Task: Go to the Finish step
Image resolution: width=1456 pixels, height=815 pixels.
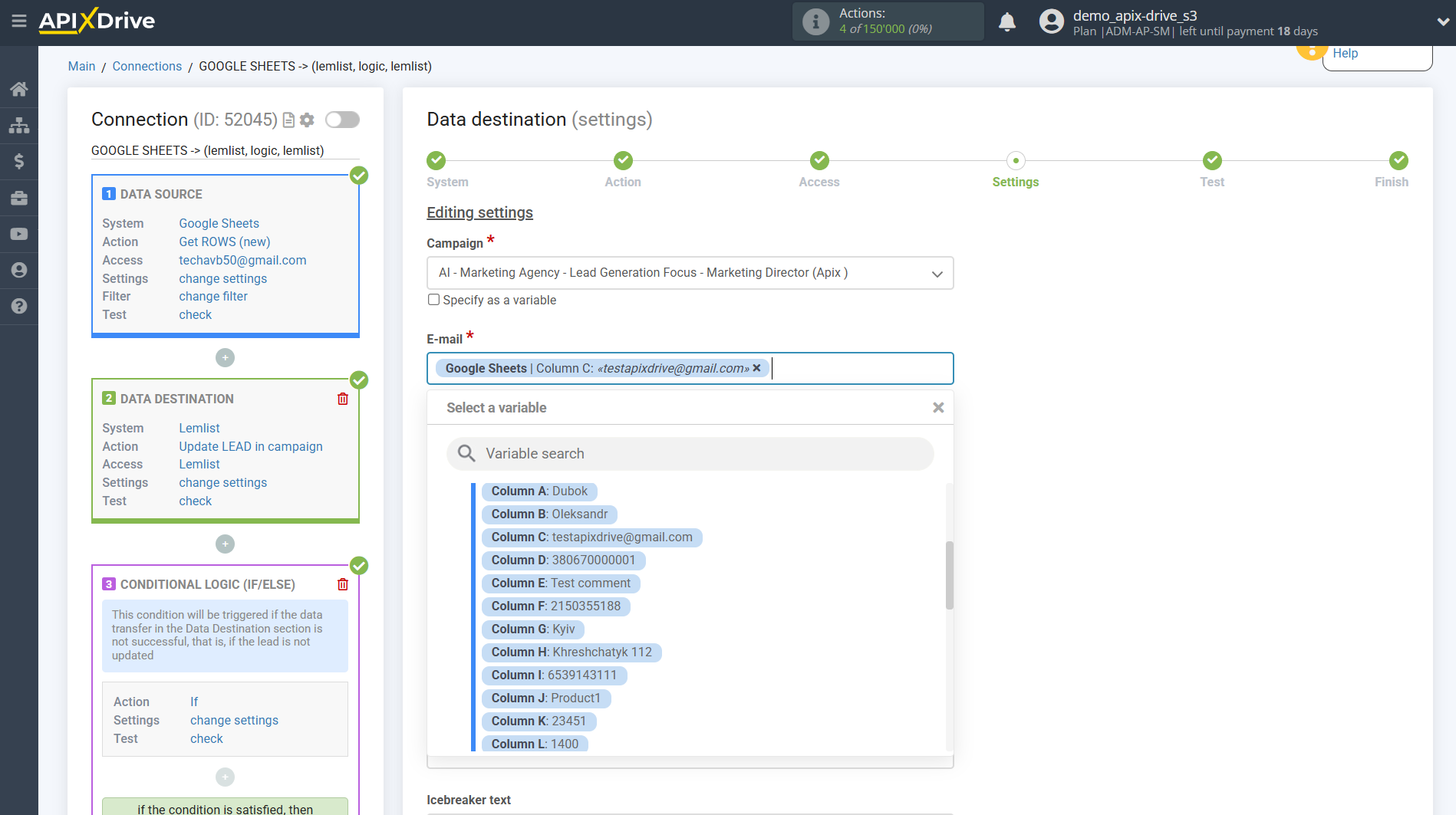Action: click(x=1398, y=160)
